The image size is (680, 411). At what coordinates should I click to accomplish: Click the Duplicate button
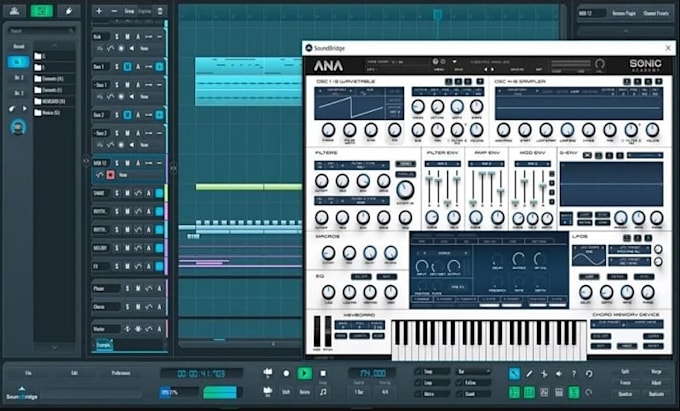pyautogui.click(x=656, y=394)
